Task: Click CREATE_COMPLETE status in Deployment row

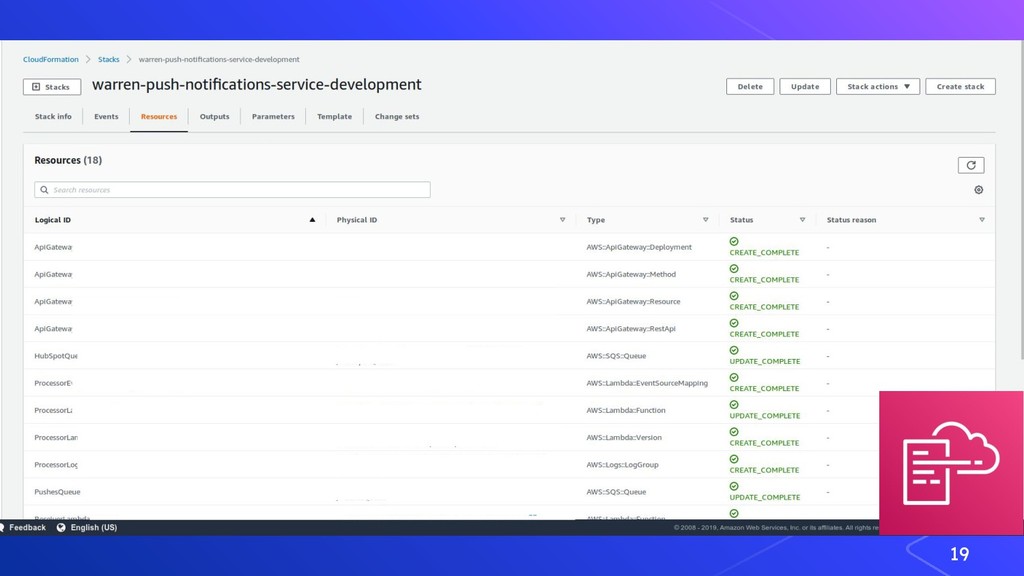Action: click(x=764, y=253)
